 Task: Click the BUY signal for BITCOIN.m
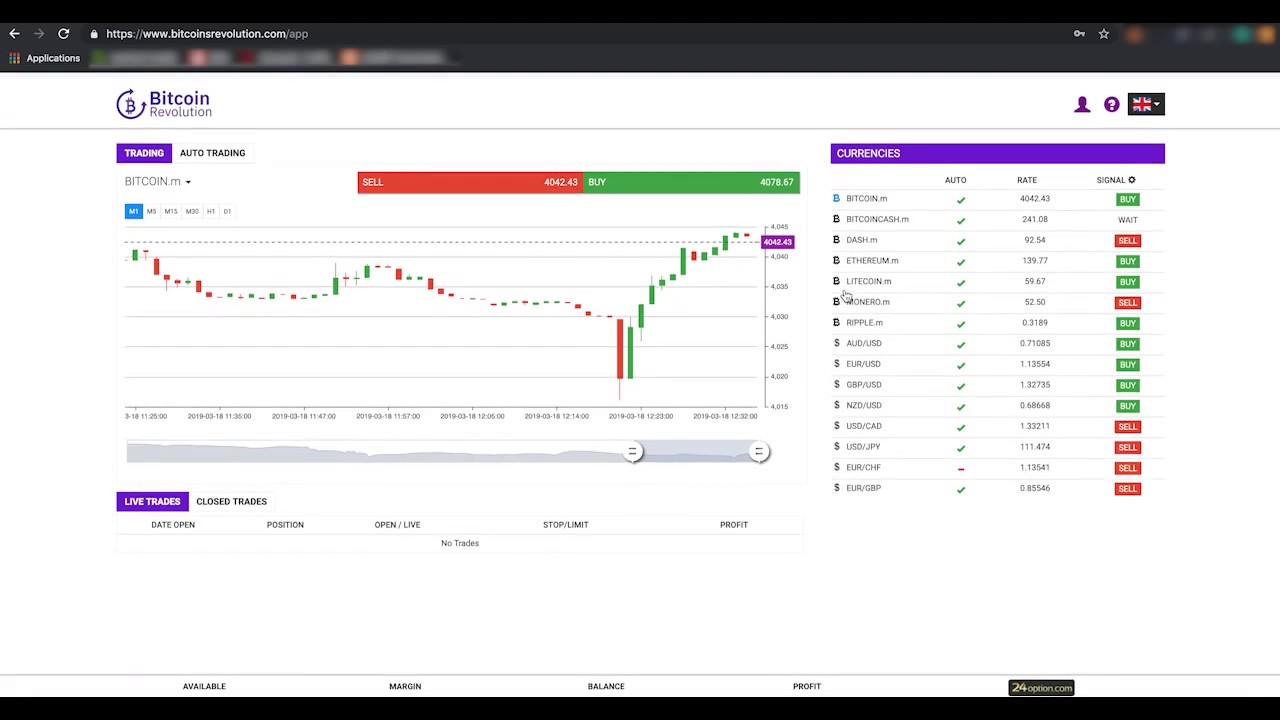coord(1128,199)
